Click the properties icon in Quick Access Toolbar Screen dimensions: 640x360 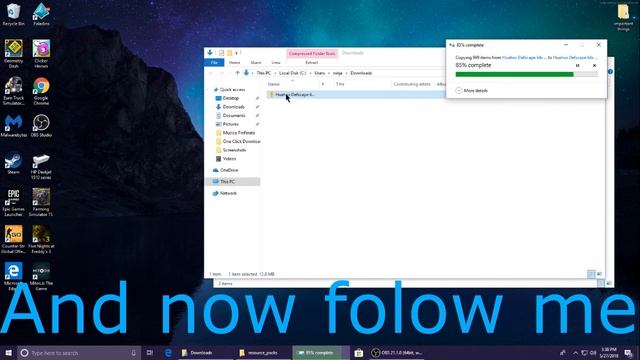(x=221, y=53)
